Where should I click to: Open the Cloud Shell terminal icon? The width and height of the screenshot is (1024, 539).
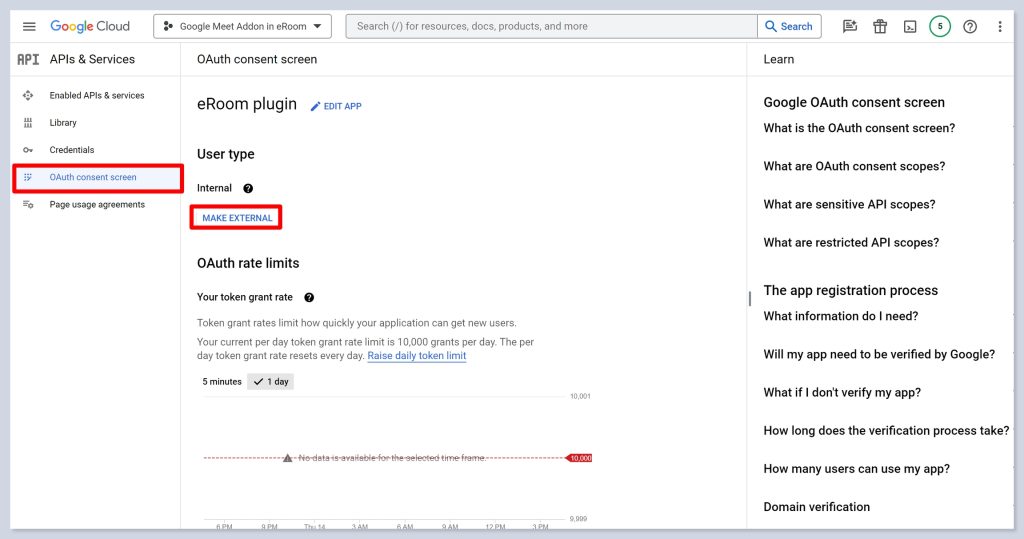[x=910, y=27]
